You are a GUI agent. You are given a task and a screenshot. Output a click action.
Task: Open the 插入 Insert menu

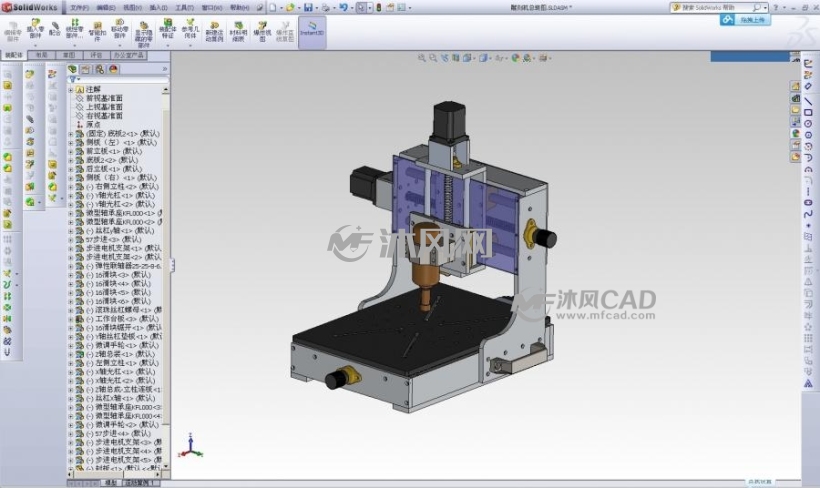click(158, 8)
